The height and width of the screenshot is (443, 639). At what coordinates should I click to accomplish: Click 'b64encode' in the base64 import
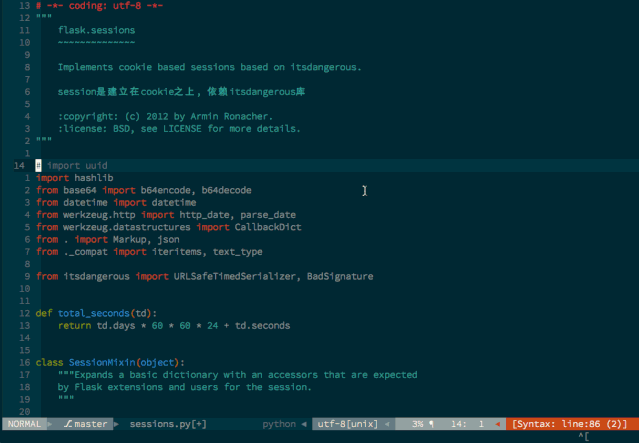pyautogui.click(x=165, y=190)
